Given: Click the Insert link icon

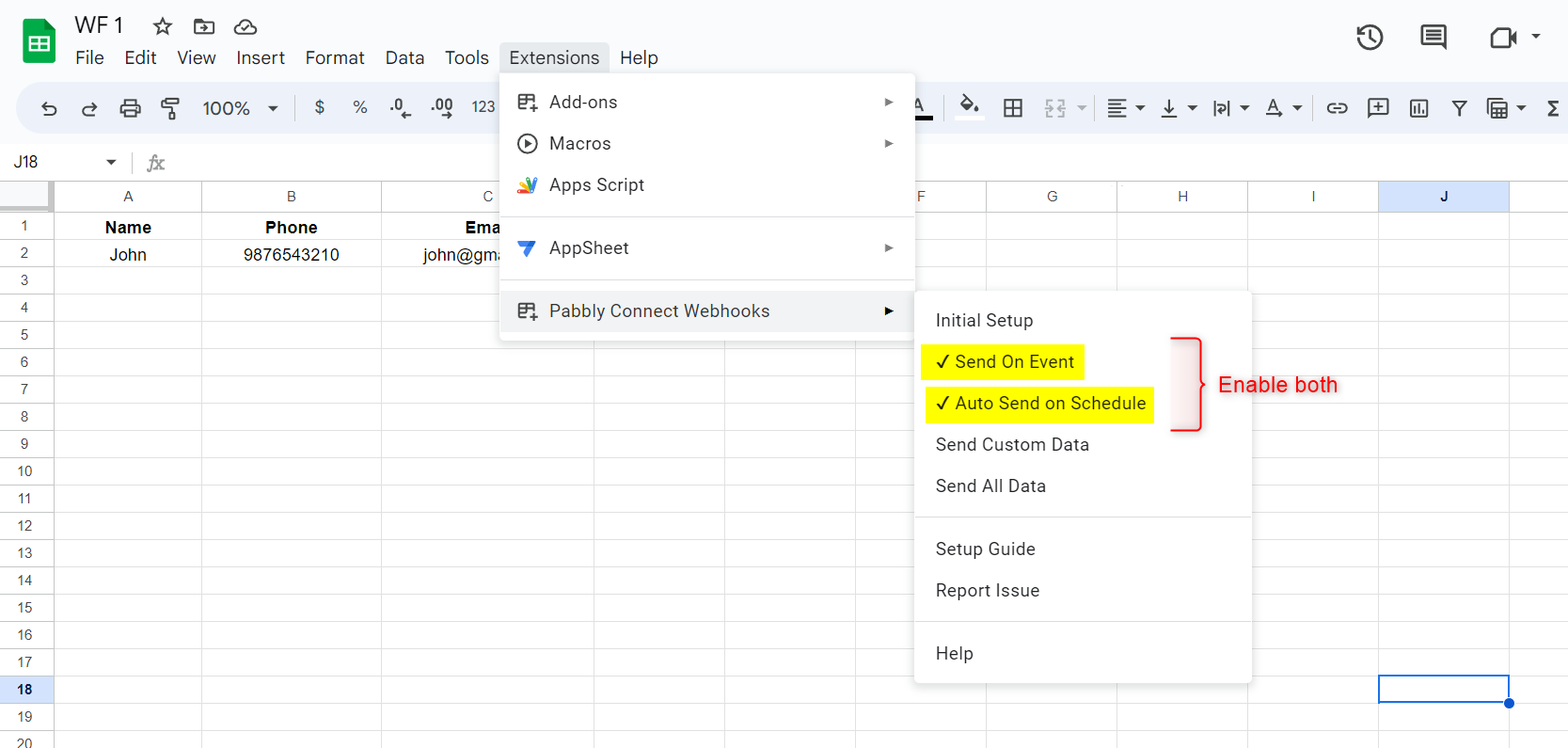Looking at the screenshot, I should 1337,108.
